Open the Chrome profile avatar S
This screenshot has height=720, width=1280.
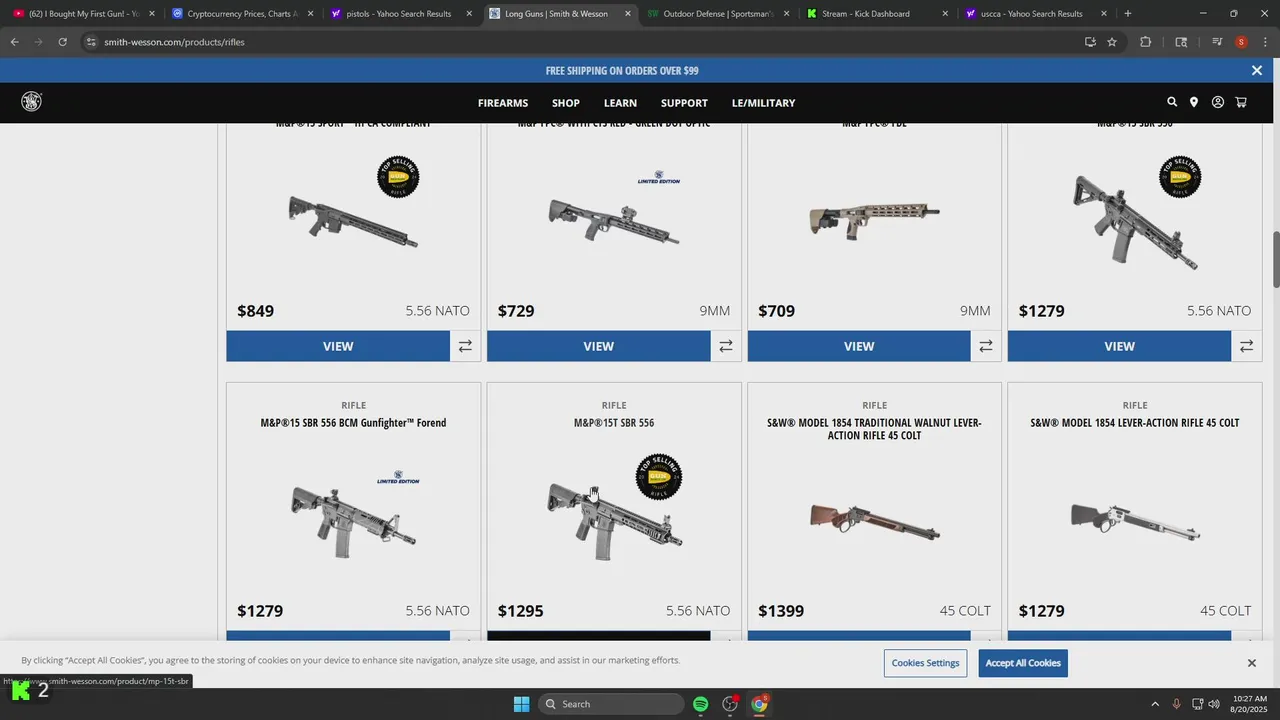[x=1241, y=42]
